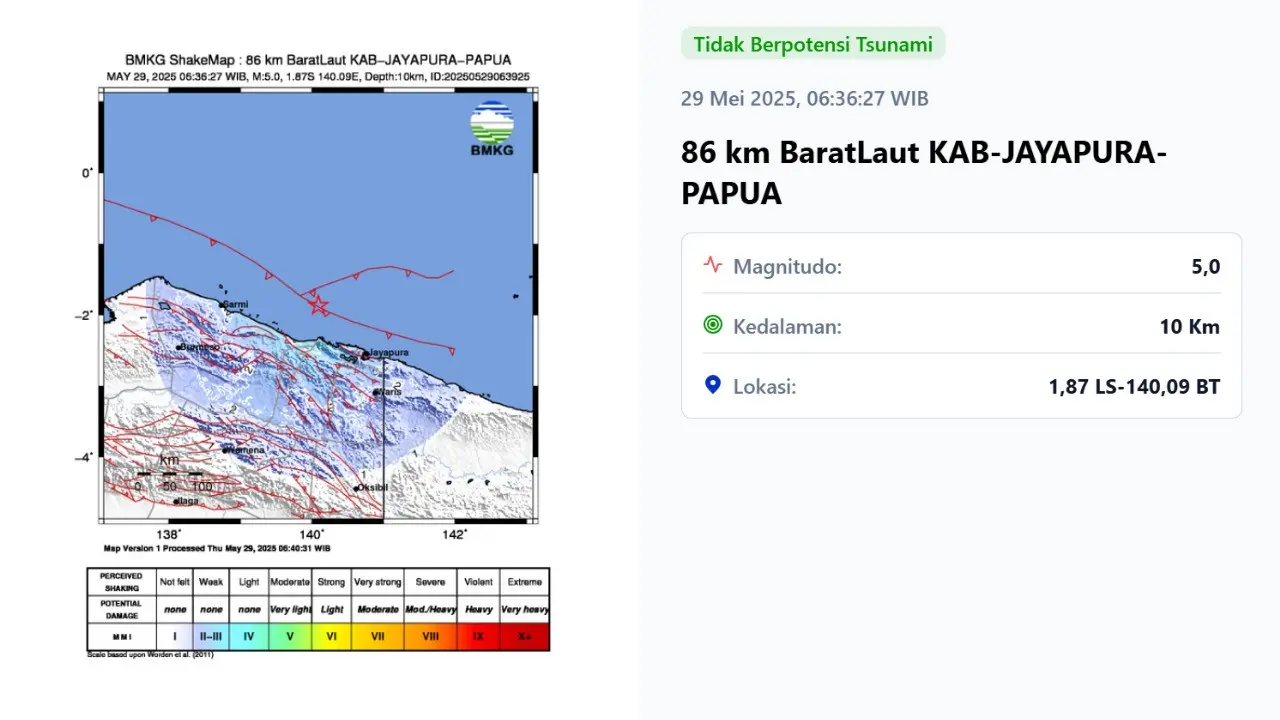Click the PERCEIVED SHAKING row label
The image size is (1280, 720).
122,581
